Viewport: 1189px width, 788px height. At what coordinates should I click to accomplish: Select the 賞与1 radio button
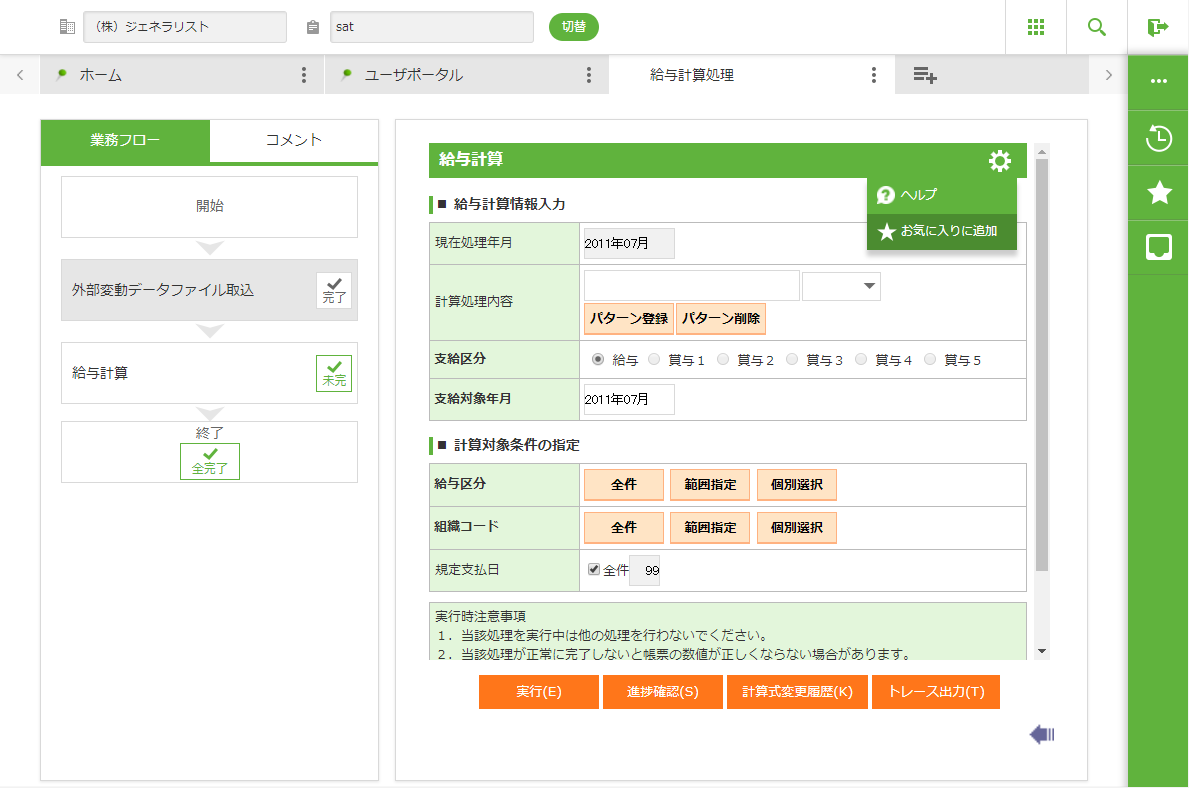pyautogui.click(x=654, y=360)
